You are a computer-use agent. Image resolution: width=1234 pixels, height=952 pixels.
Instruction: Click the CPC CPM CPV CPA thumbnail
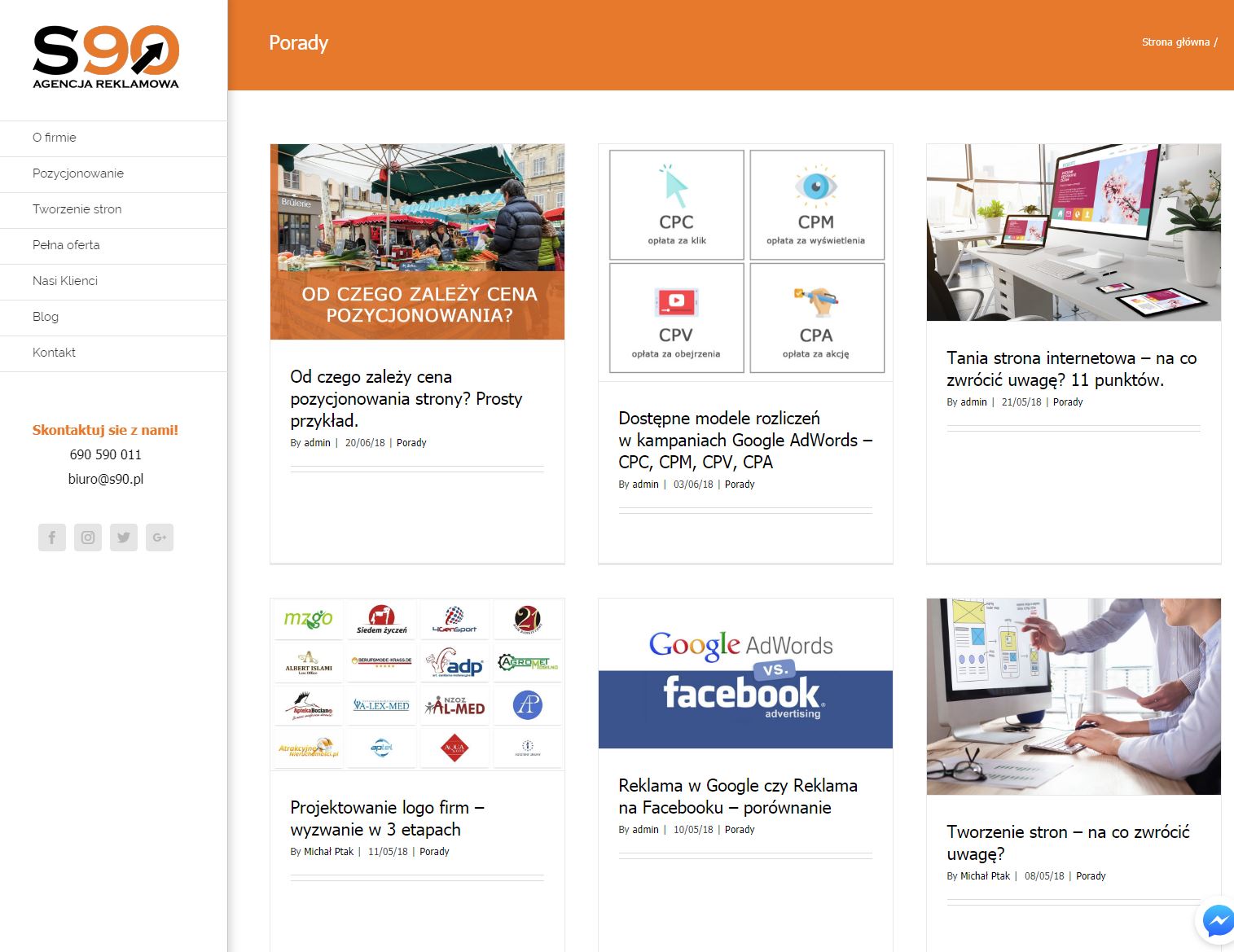(x=745, y=262)
